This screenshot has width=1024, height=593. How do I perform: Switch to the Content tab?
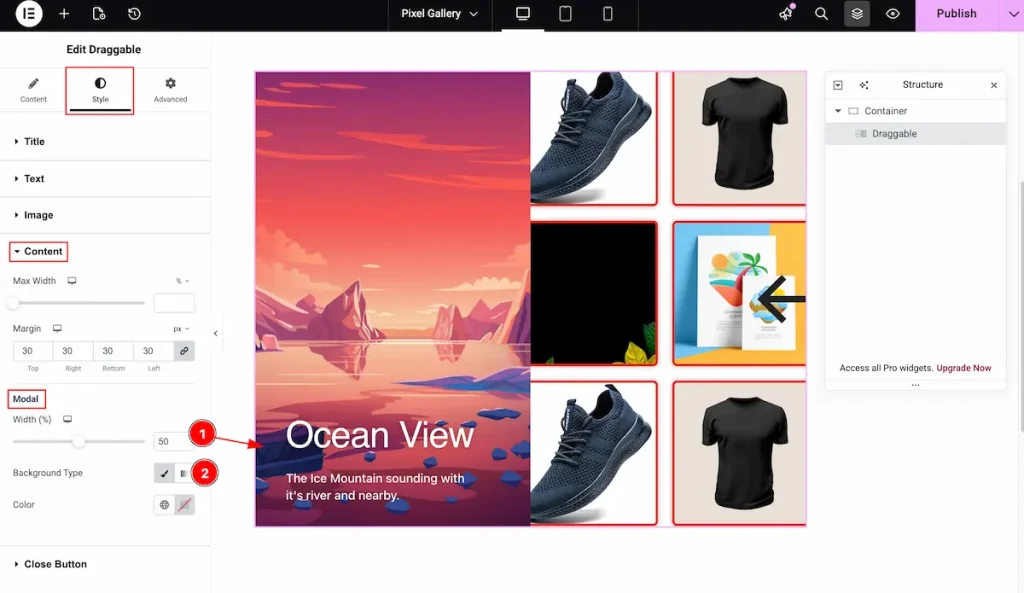33,90
